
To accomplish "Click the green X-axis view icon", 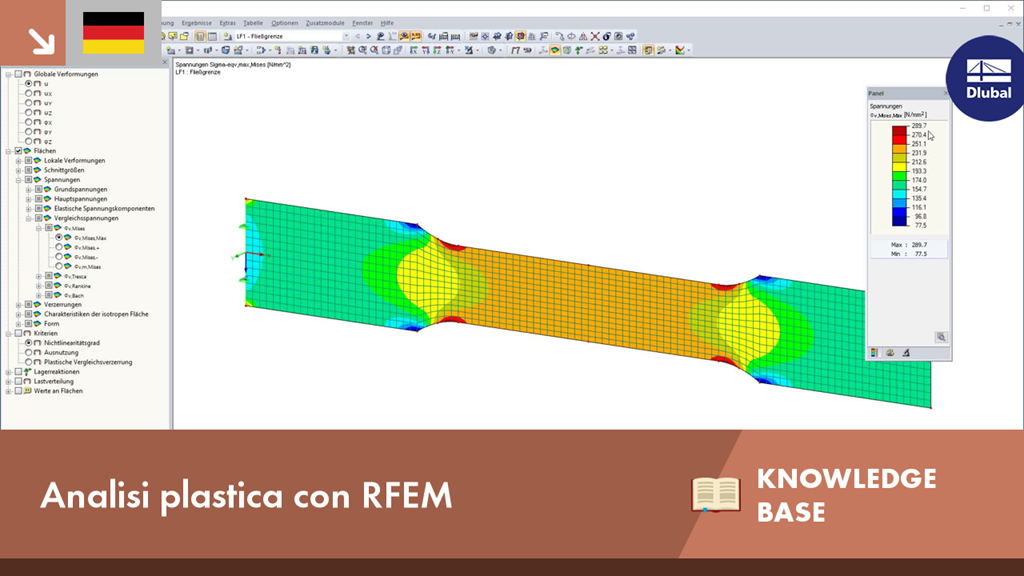I will 413,50.
